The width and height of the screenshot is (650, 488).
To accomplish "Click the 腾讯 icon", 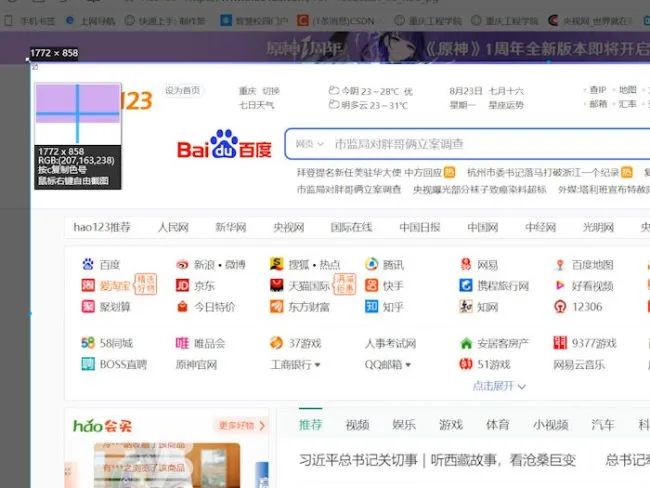I will (371, 264).
